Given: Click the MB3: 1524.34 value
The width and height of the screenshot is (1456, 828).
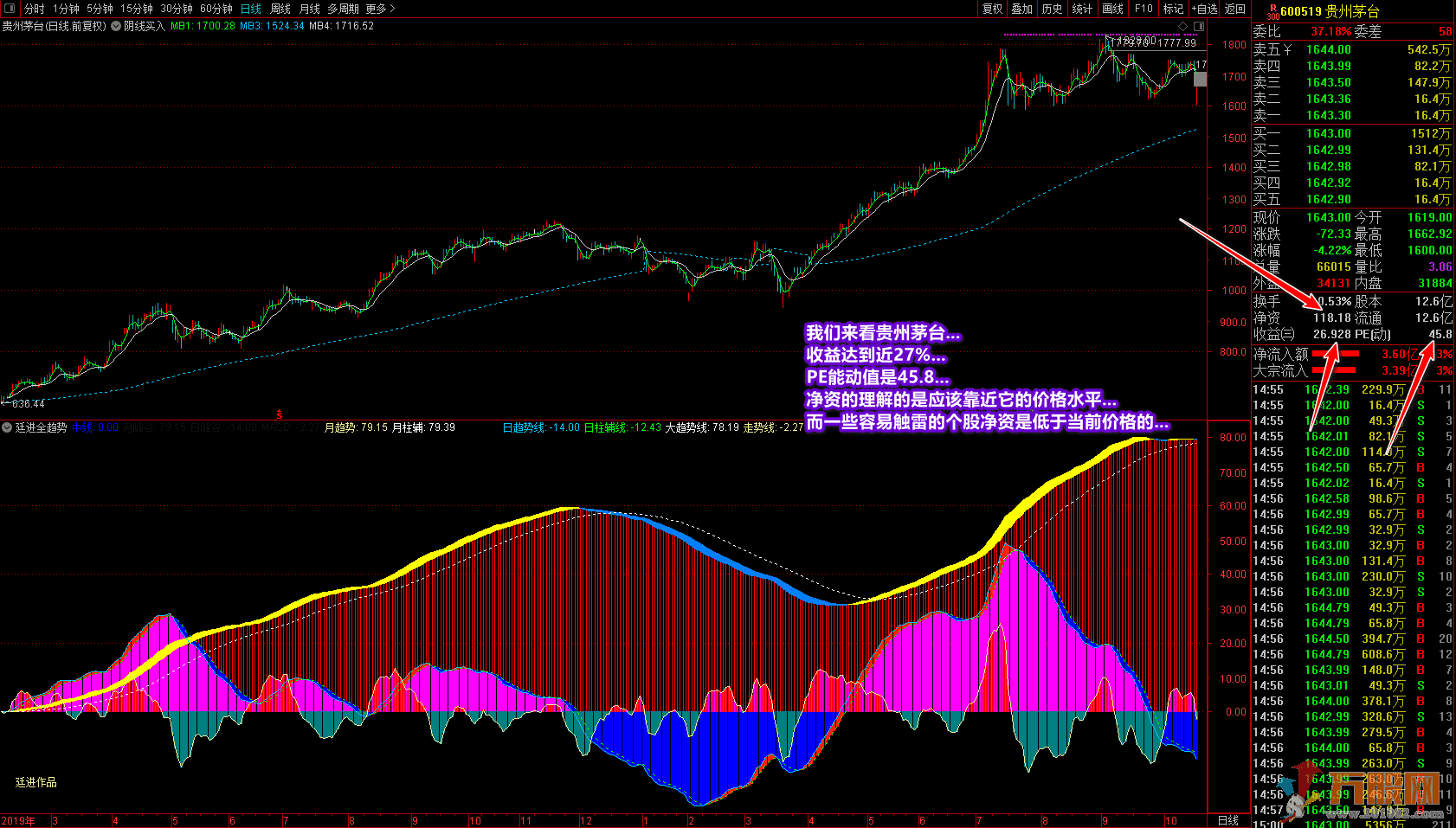Looking at the screenshot, I should click(x=272, y=26).
